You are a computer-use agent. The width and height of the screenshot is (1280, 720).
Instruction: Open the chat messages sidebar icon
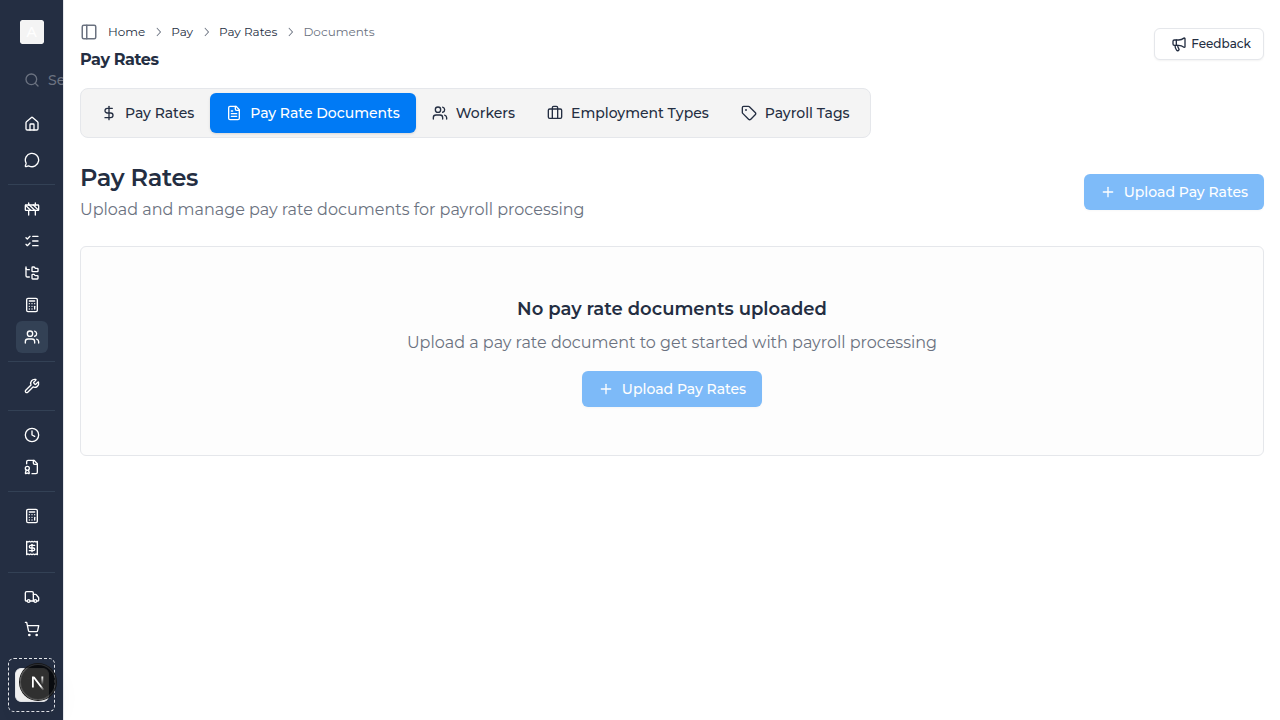(x=32, y=160)
